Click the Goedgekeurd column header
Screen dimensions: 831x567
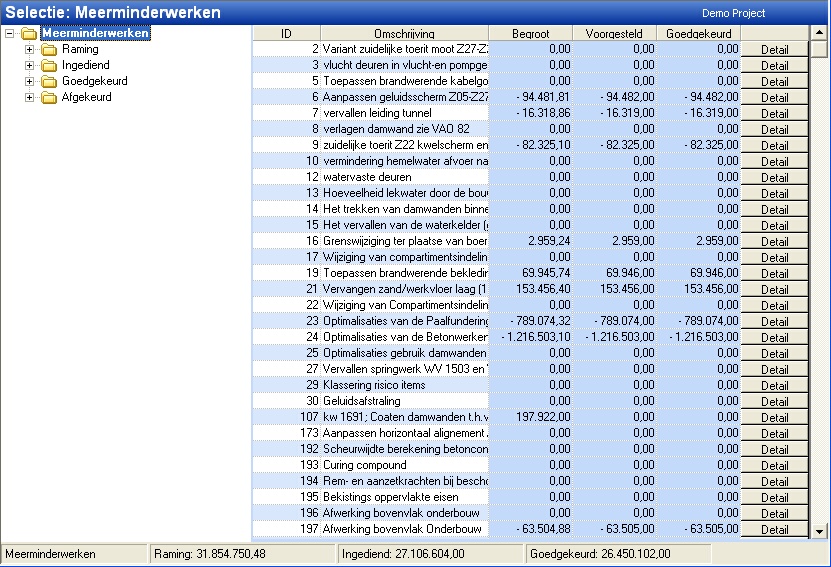(699, 33)
